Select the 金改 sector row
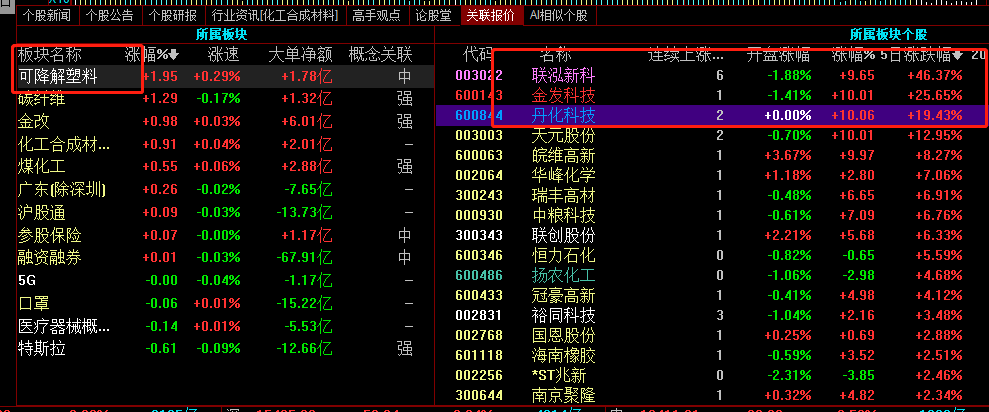 pyautogui.click(x=225, y=121)
